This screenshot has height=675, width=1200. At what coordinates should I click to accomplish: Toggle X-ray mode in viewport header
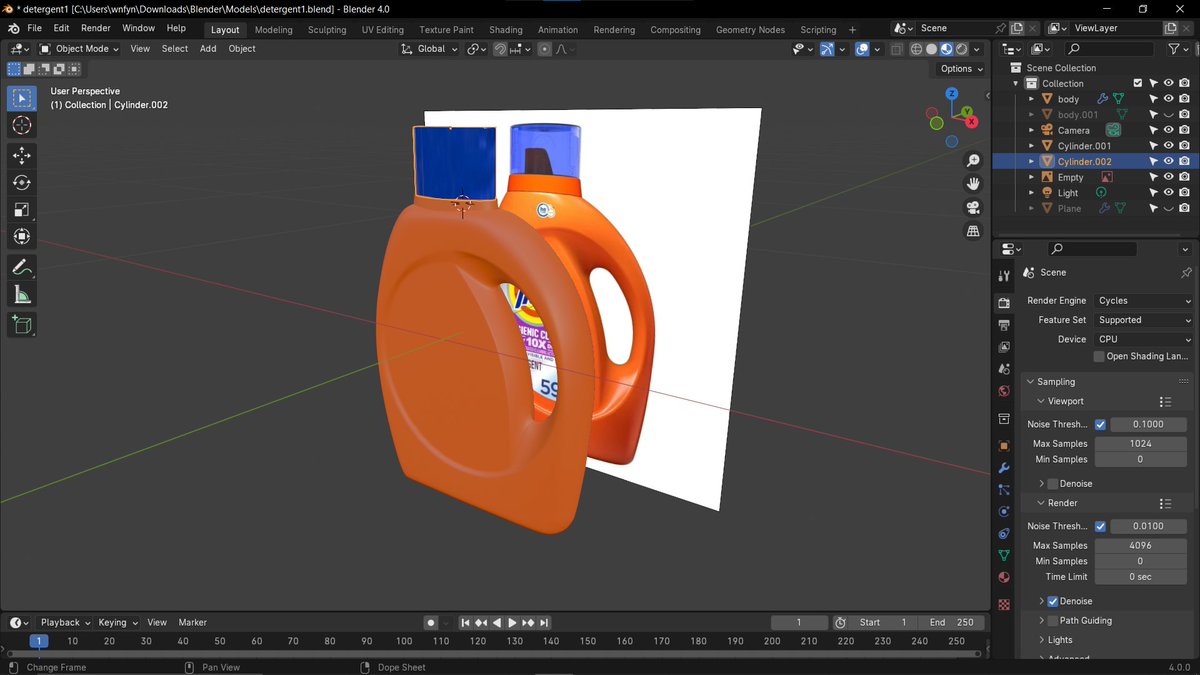[895, 48]
